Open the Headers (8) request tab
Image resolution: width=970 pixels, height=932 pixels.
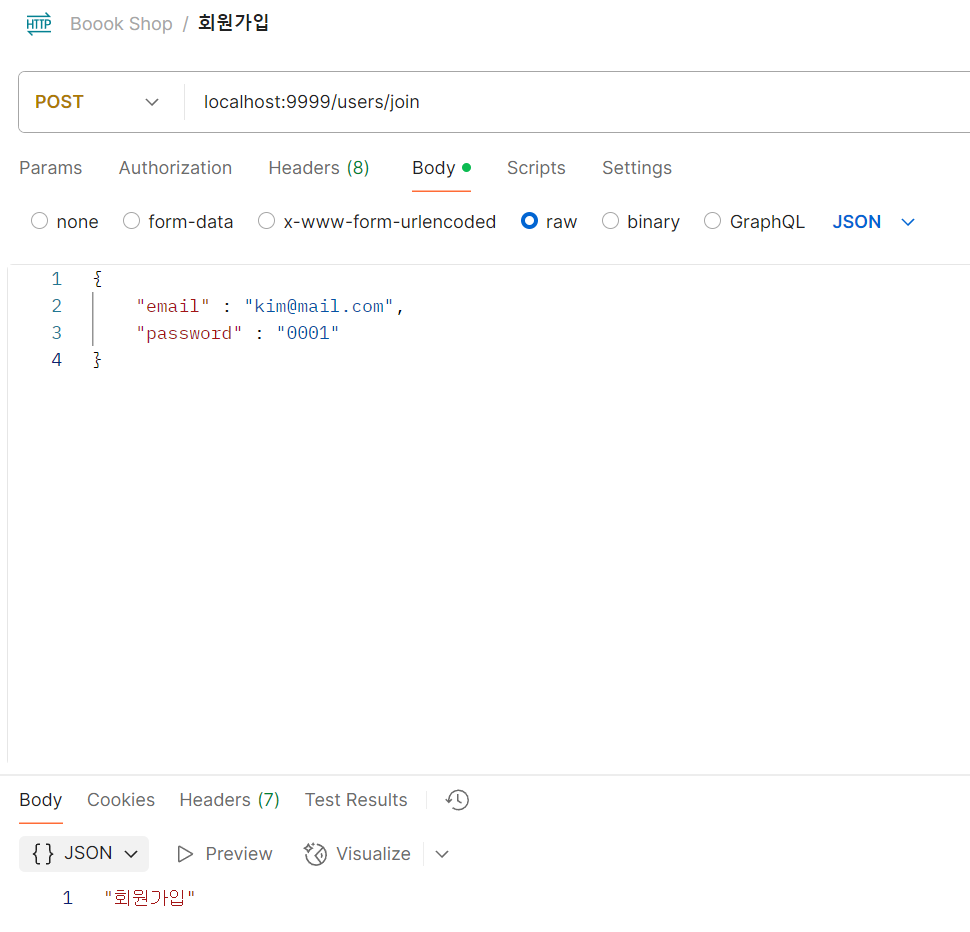tap(319, 168)
